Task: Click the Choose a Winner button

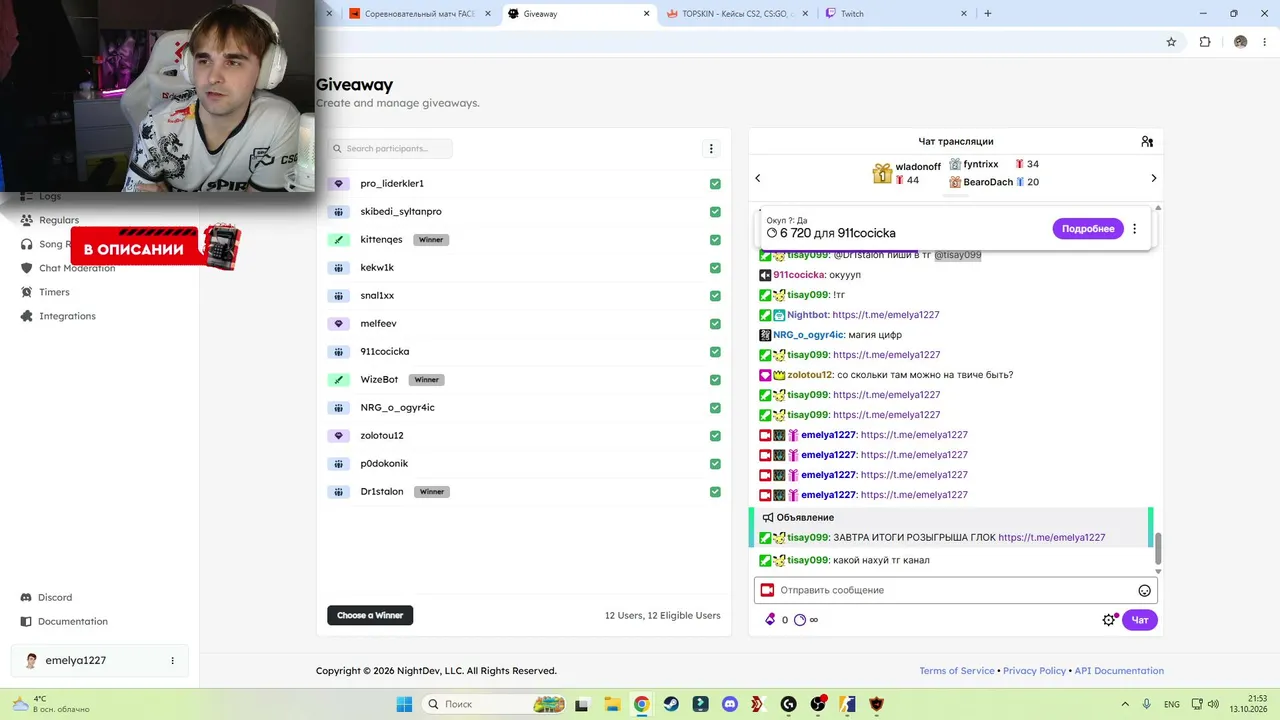Action: (x=370, y=615)
